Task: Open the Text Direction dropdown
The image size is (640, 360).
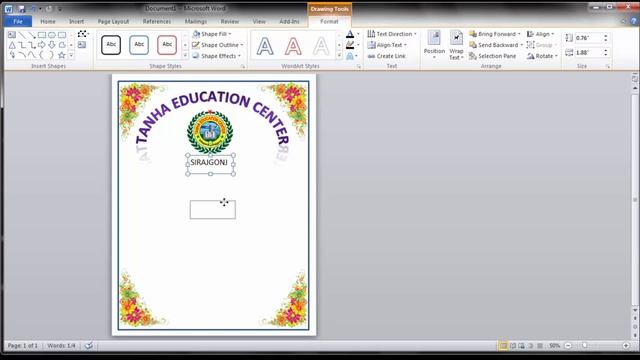Action: tap(392, 34)
